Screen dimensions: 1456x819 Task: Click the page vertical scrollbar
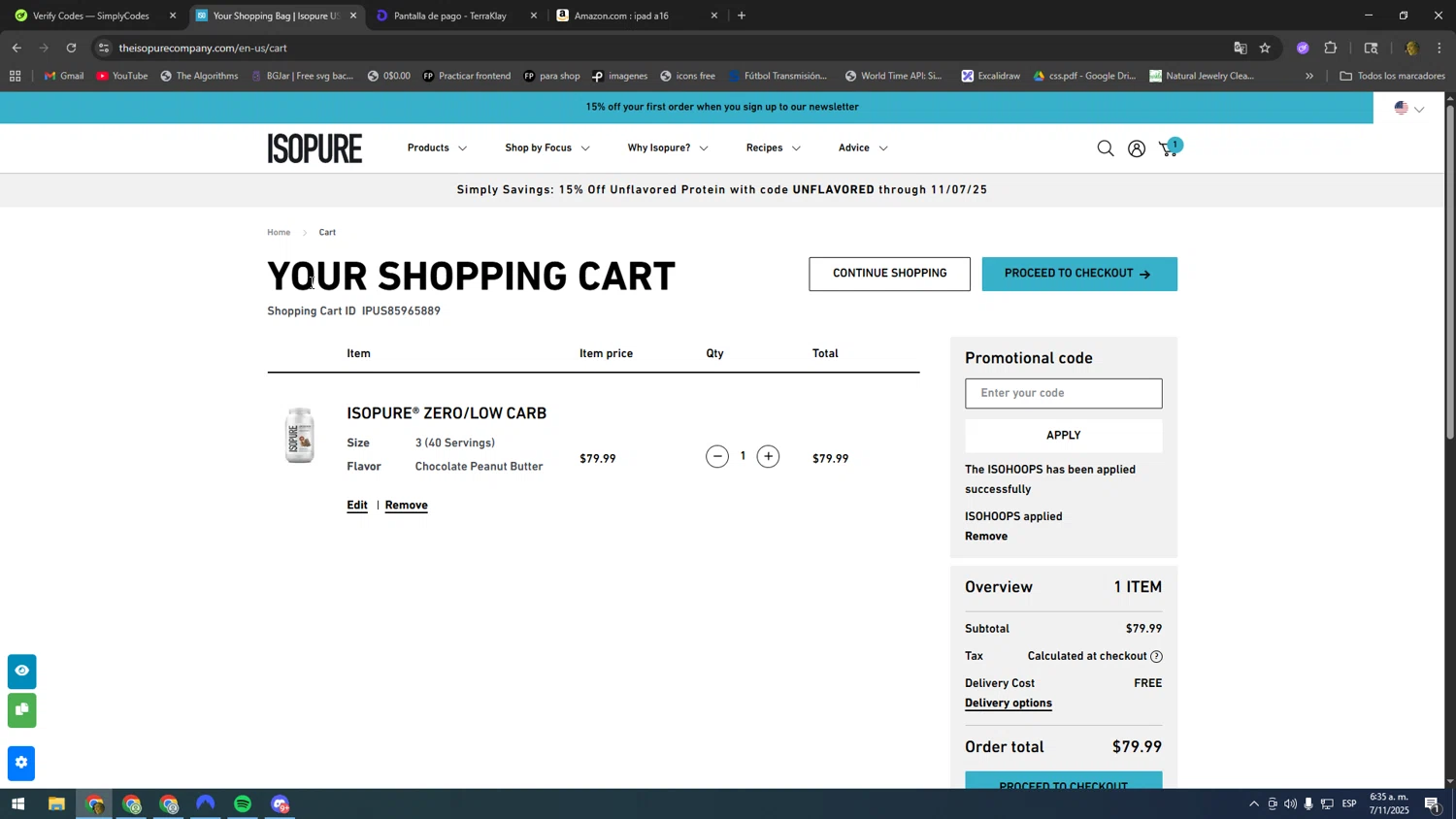(x=1450, y=272)
